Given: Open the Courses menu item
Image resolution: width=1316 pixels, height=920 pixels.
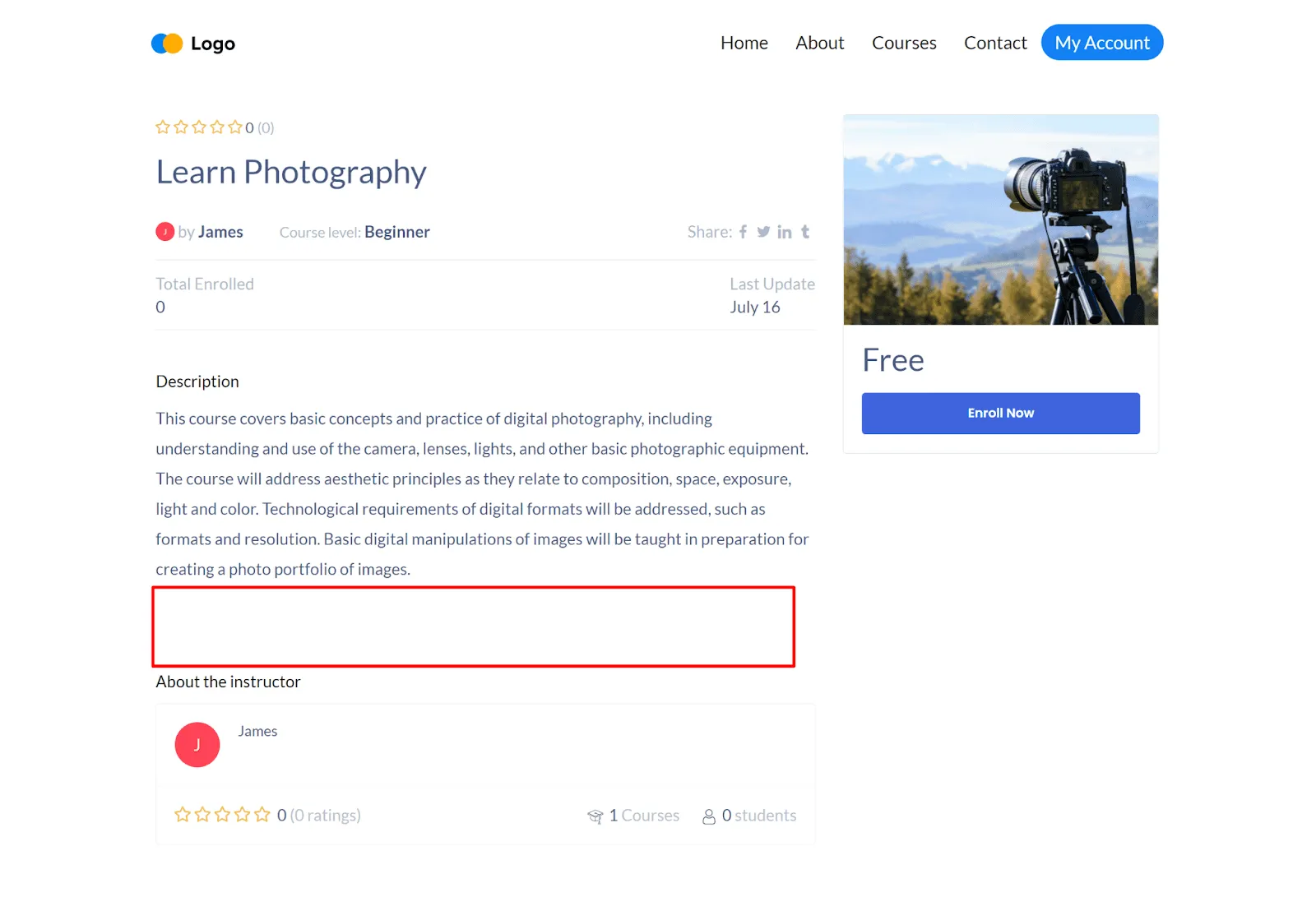Looking at the screenshot, I should pyautogui.click(x=904, y=43).
